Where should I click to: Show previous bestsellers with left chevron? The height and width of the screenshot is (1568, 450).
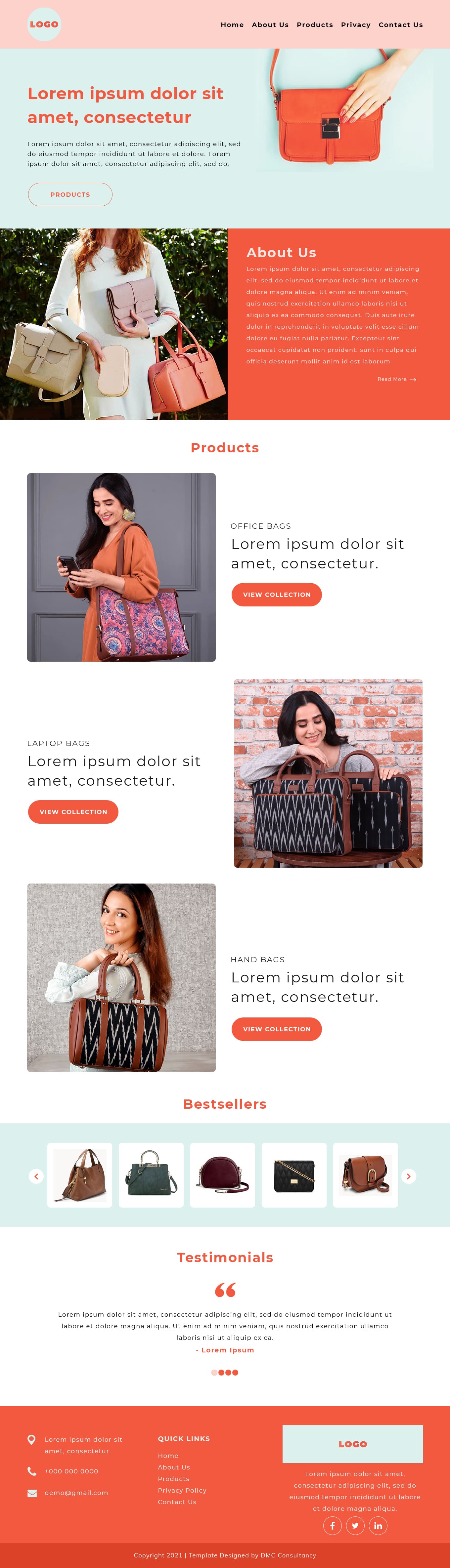coord(36,1176)
